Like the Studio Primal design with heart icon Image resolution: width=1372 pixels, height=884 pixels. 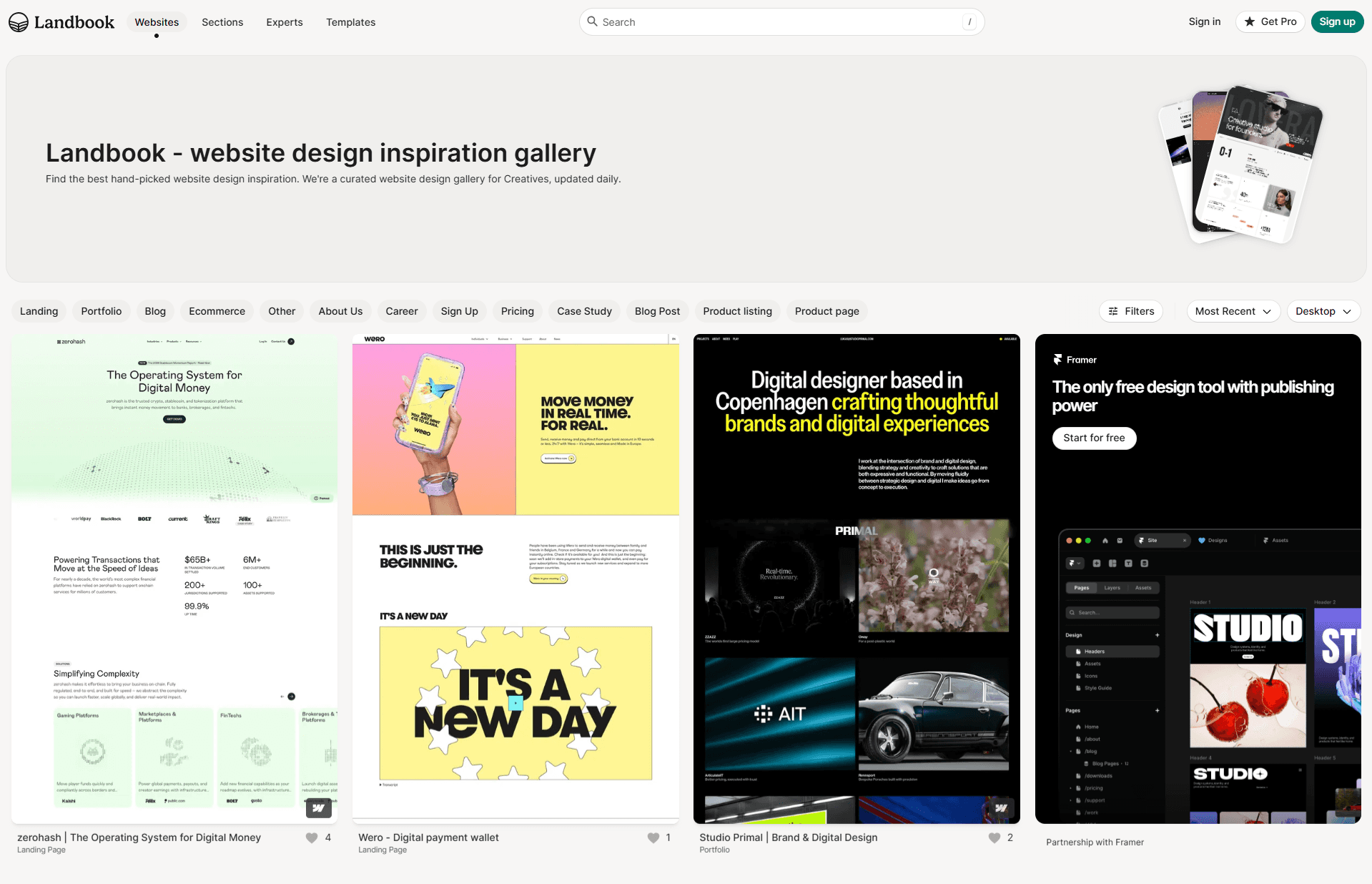point(995,838)
